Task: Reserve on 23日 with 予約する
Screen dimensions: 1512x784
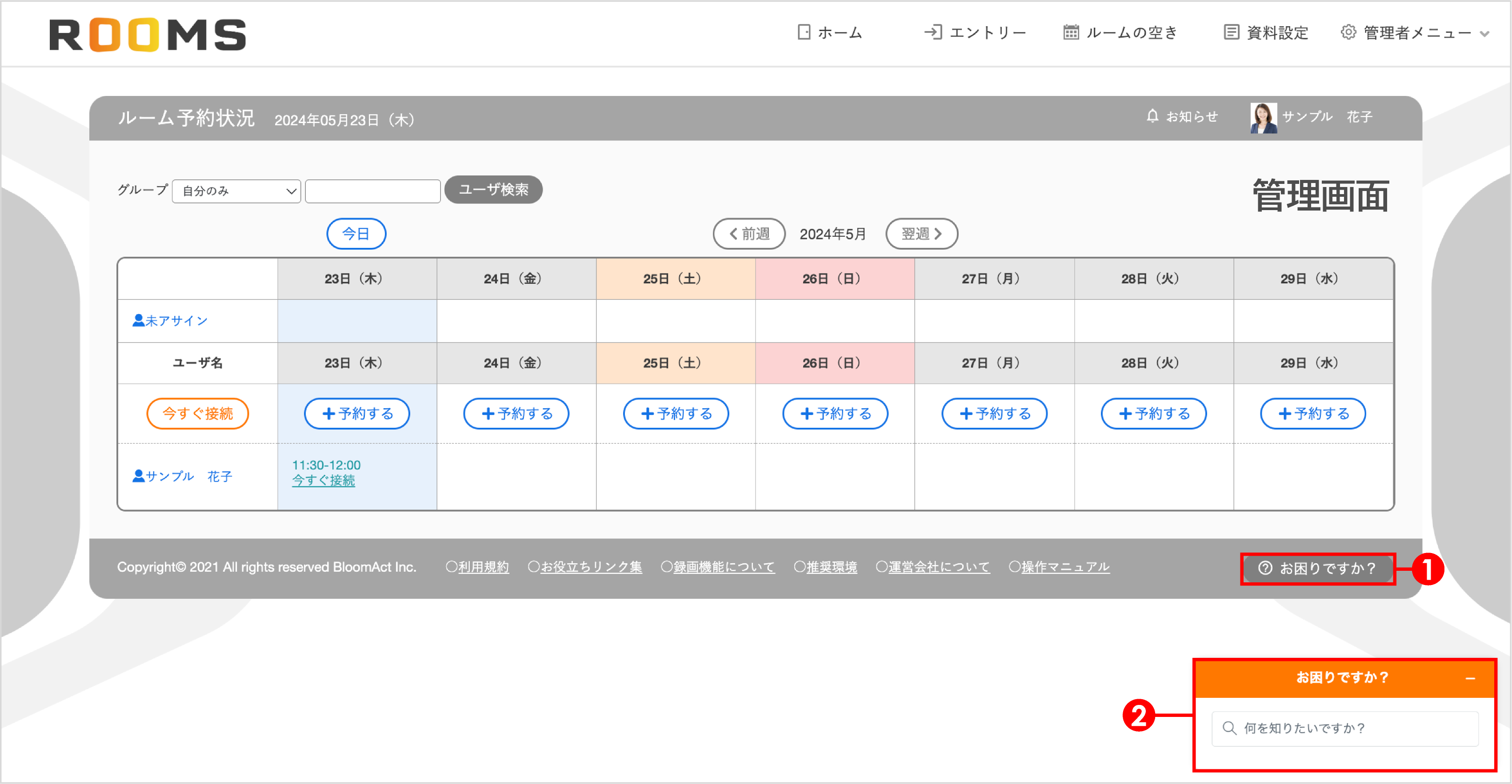Action: pos(357,414)
